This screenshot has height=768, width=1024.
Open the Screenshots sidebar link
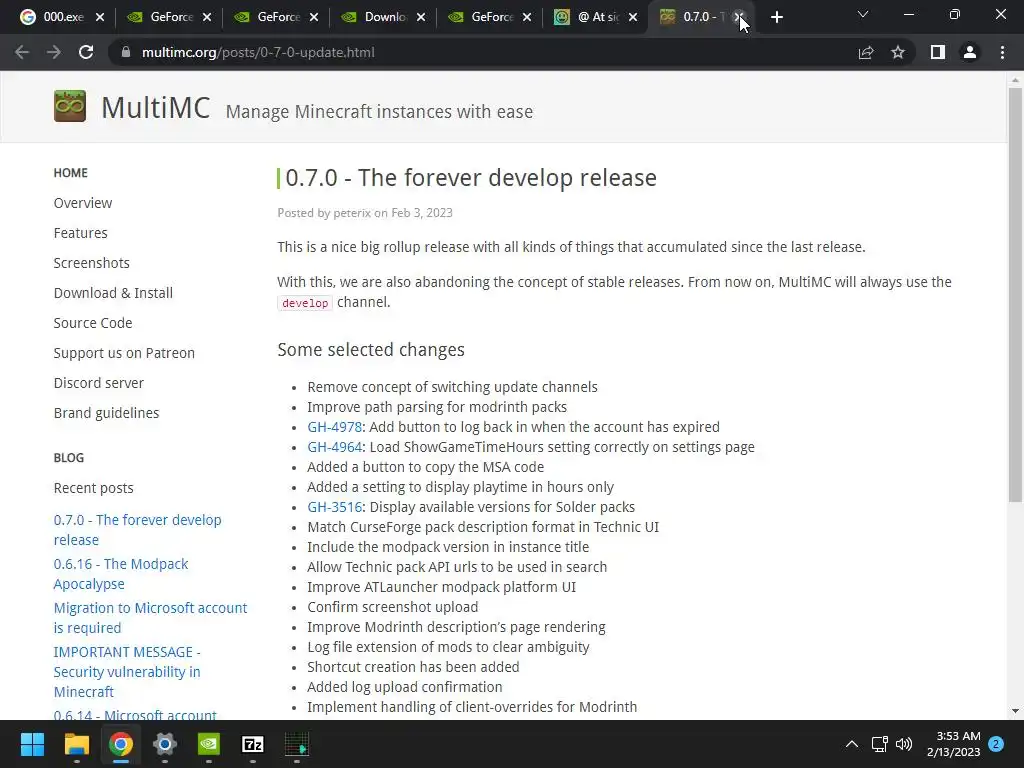(91, 263)
